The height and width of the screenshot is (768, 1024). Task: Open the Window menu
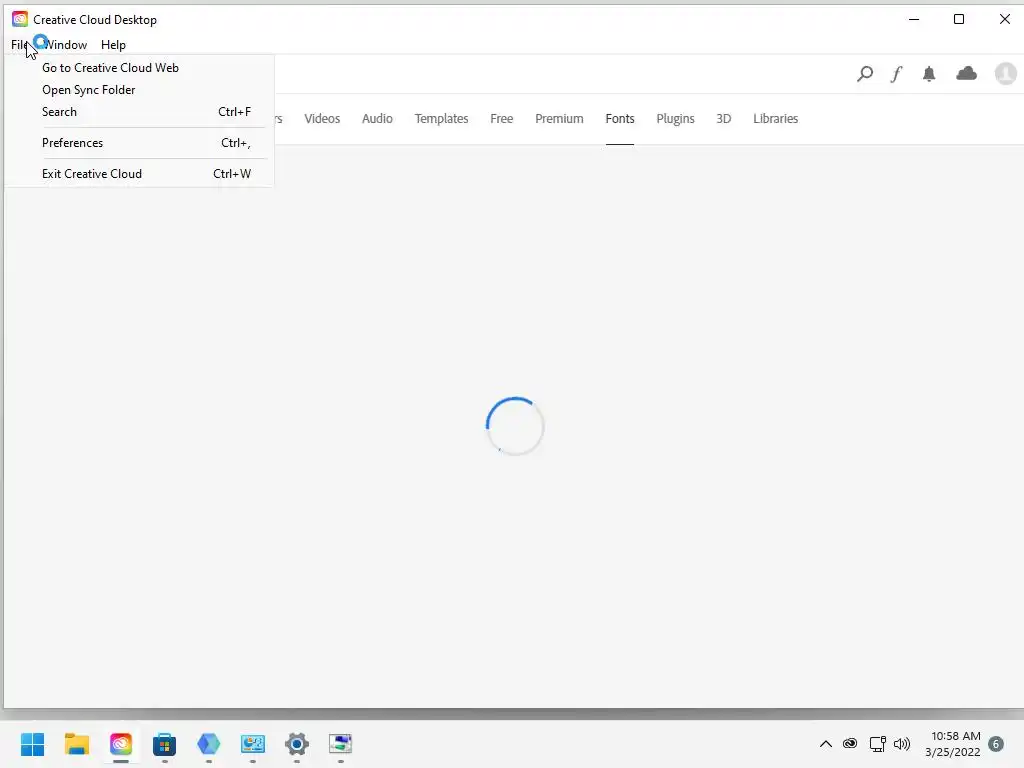click(x=66, y=44)
